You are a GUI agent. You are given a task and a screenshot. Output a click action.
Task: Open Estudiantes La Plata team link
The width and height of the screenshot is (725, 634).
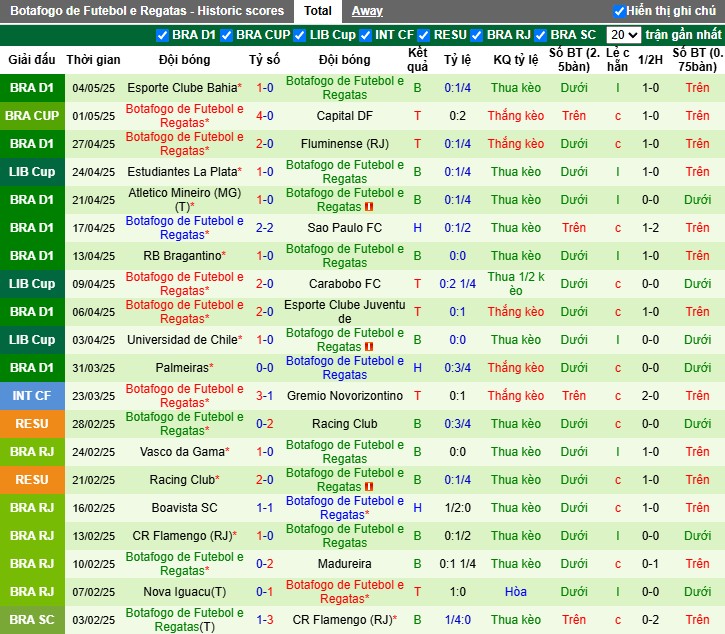182,172
